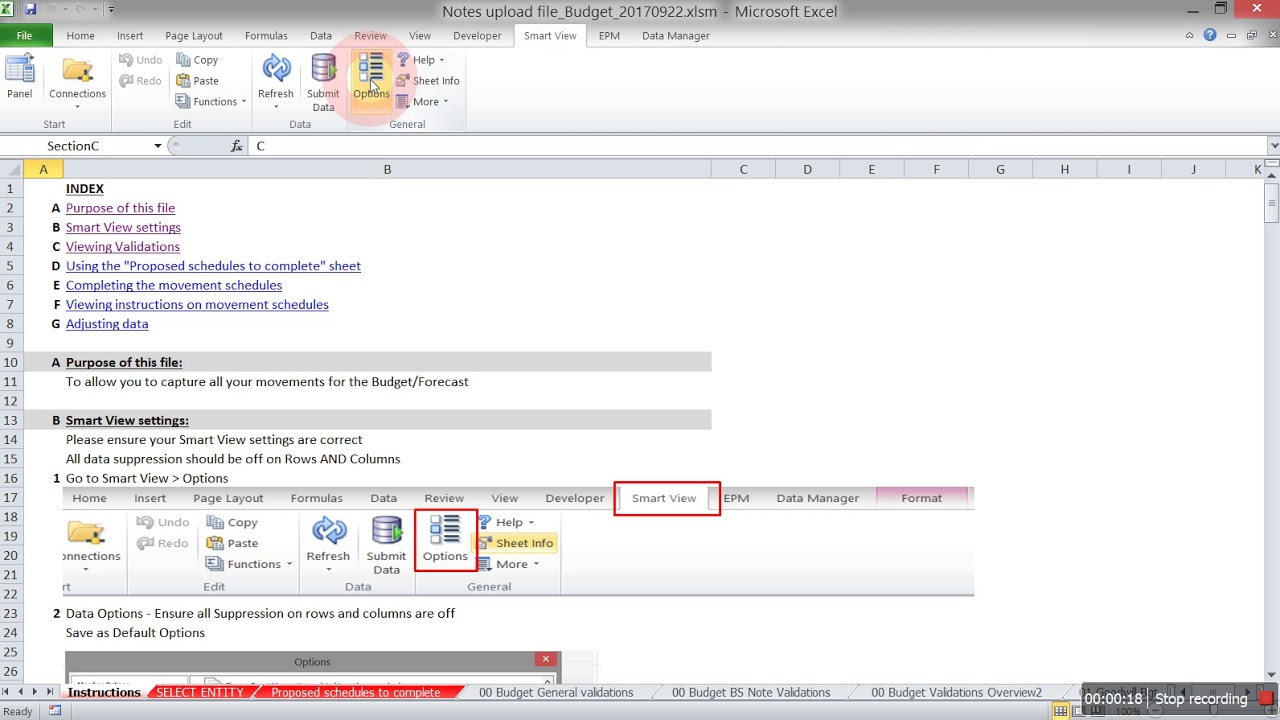The height and width of the screenshot is (720, 1280).
Task: Click Paste in the Smart View Edit group
Action: click(197, 81)
